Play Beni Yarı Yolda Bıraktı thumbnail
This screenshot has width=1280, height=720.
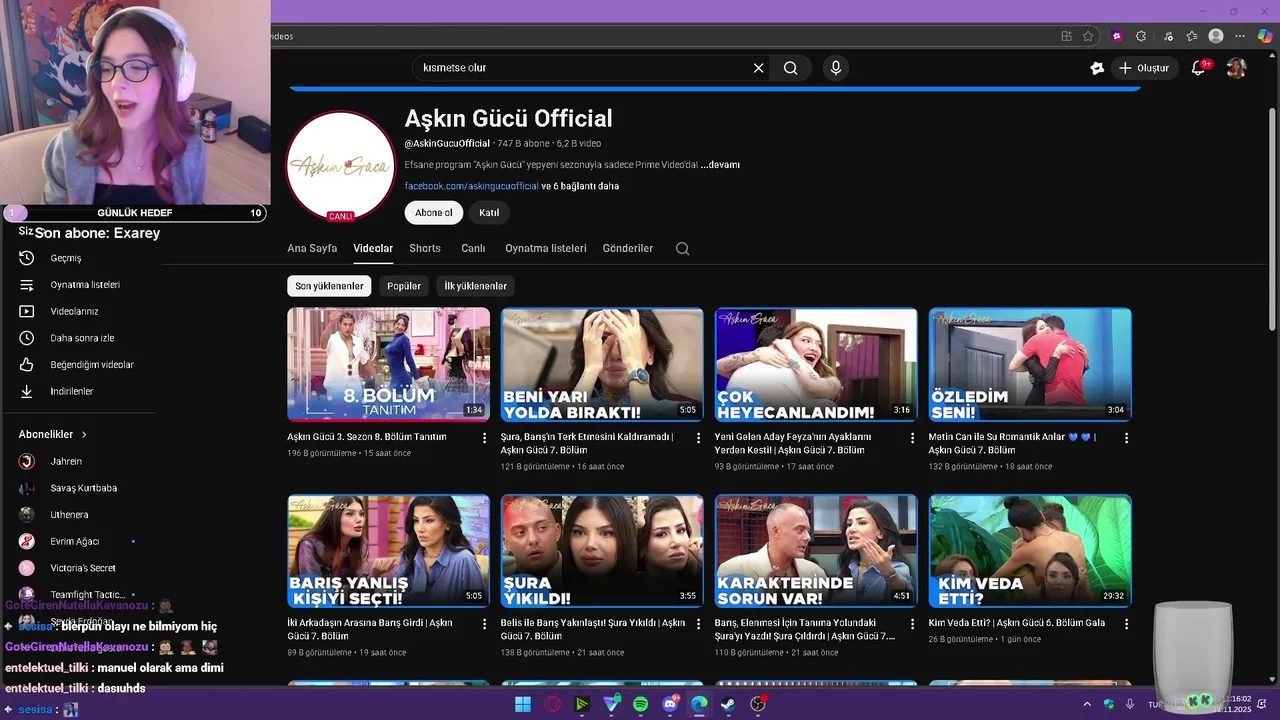click(x=602, y=364)
